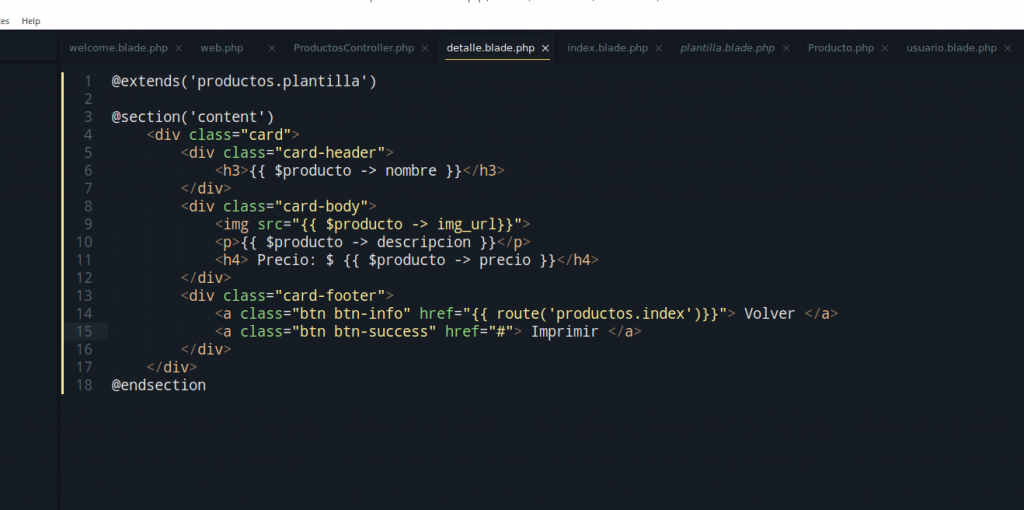Select the index.blade.php tab

pos(607,48)
